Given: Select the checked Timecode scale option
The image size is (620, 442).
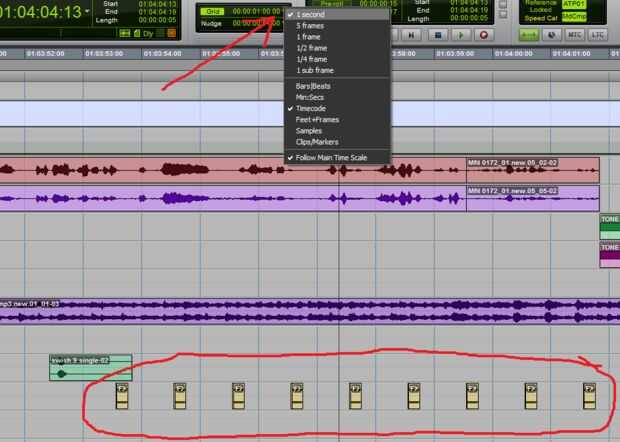Looking at the screenshot, I should click(x=338, y=108).
